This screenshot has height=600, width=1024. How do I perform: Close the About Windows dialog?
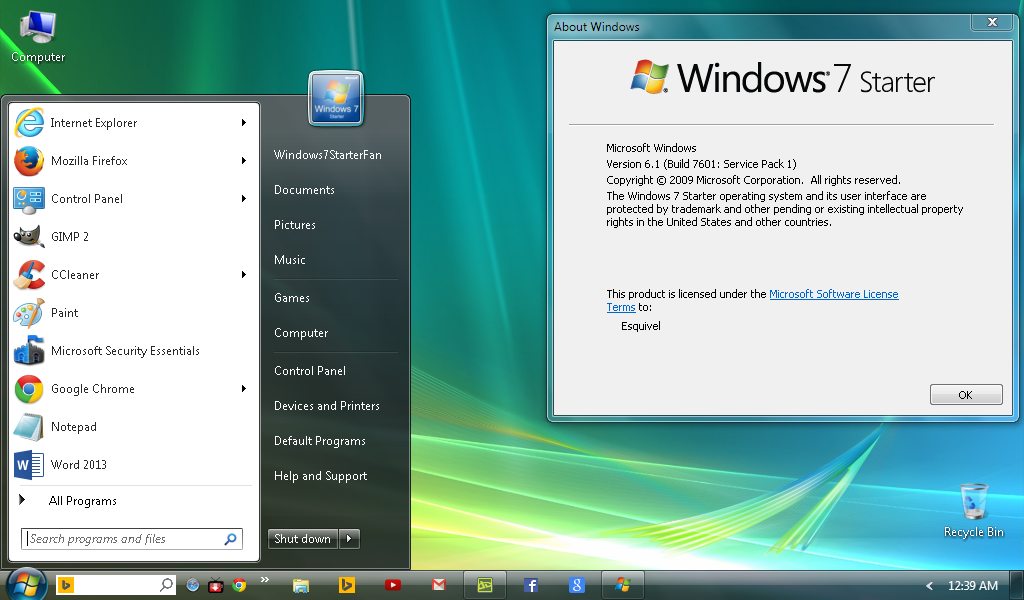tap(992, 22)
